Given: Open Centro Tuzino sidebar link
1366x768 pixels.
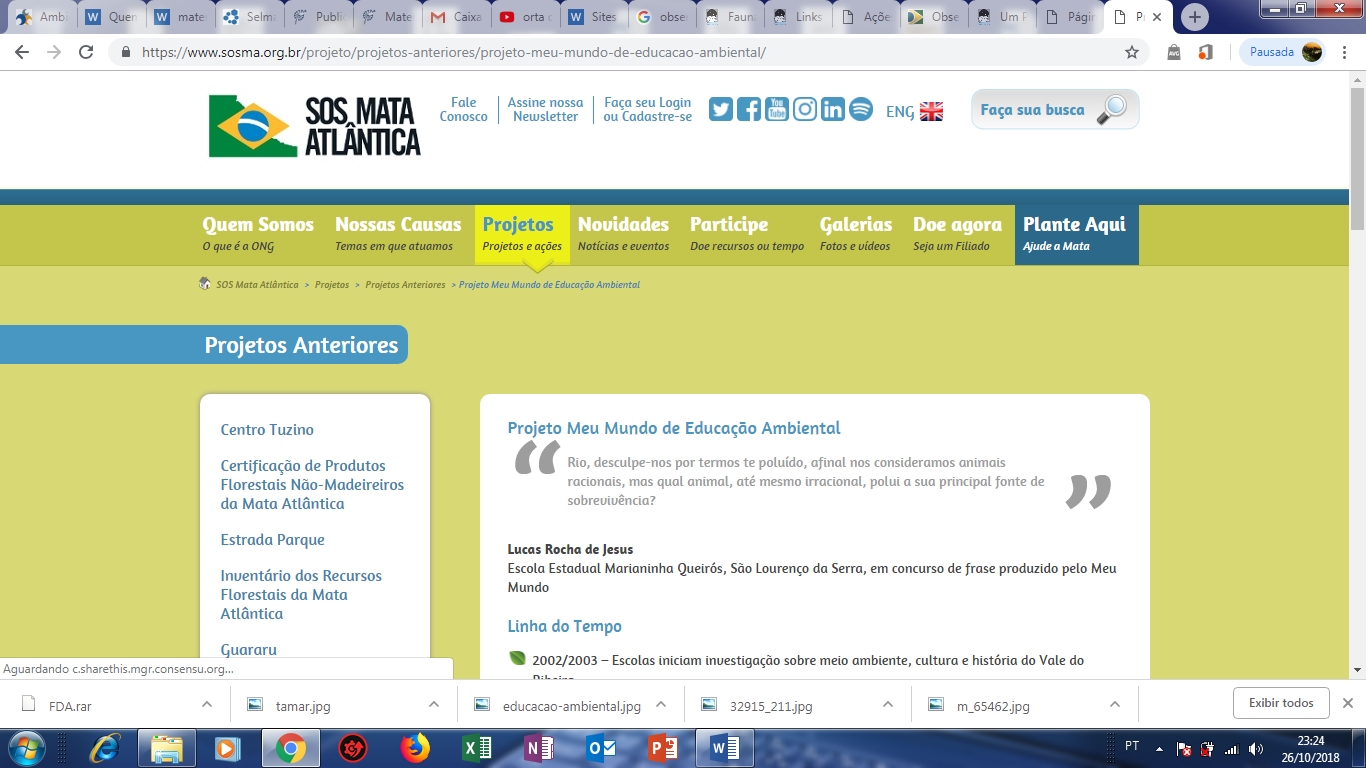Looking at the screenshot, I should 267,430.
